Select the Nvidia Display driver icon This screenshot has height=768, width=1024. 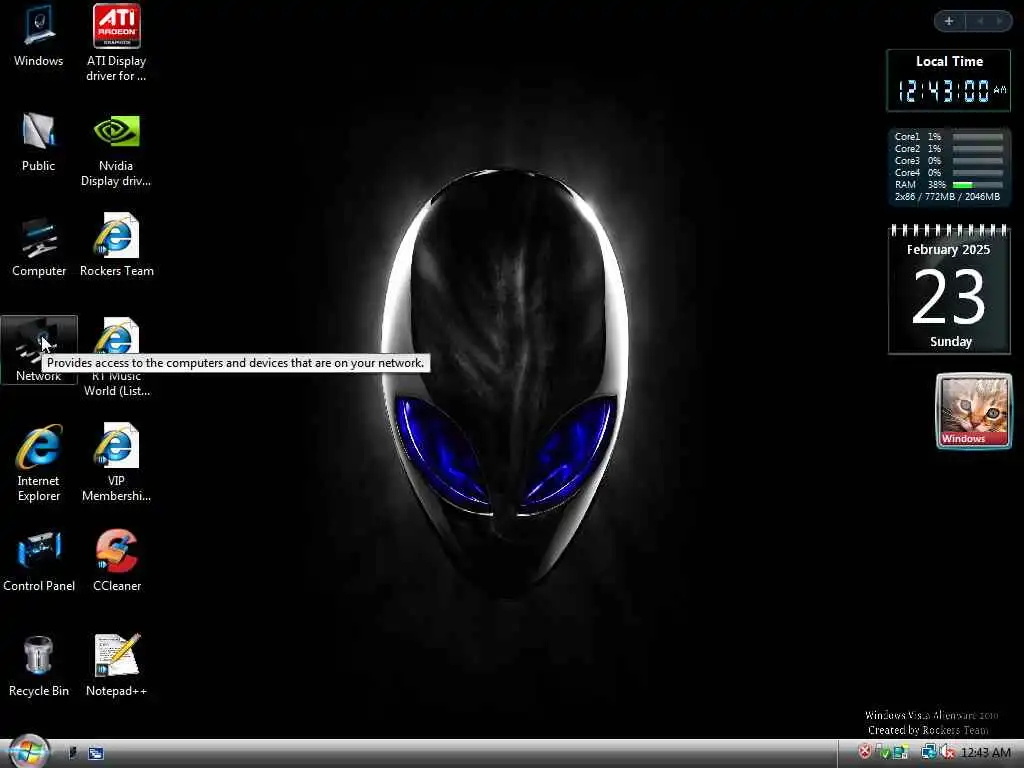pyautogui.click(x=116, y=150)
